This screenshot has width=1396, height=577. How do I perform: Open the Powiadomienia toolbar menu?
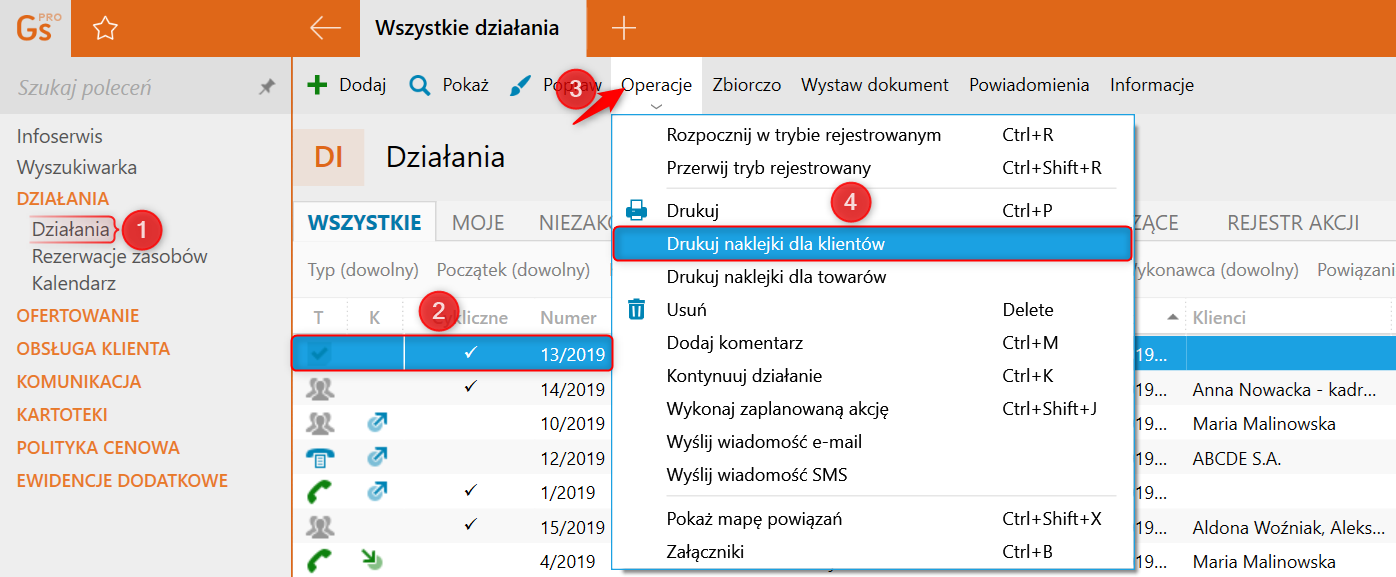(1029, 85)
